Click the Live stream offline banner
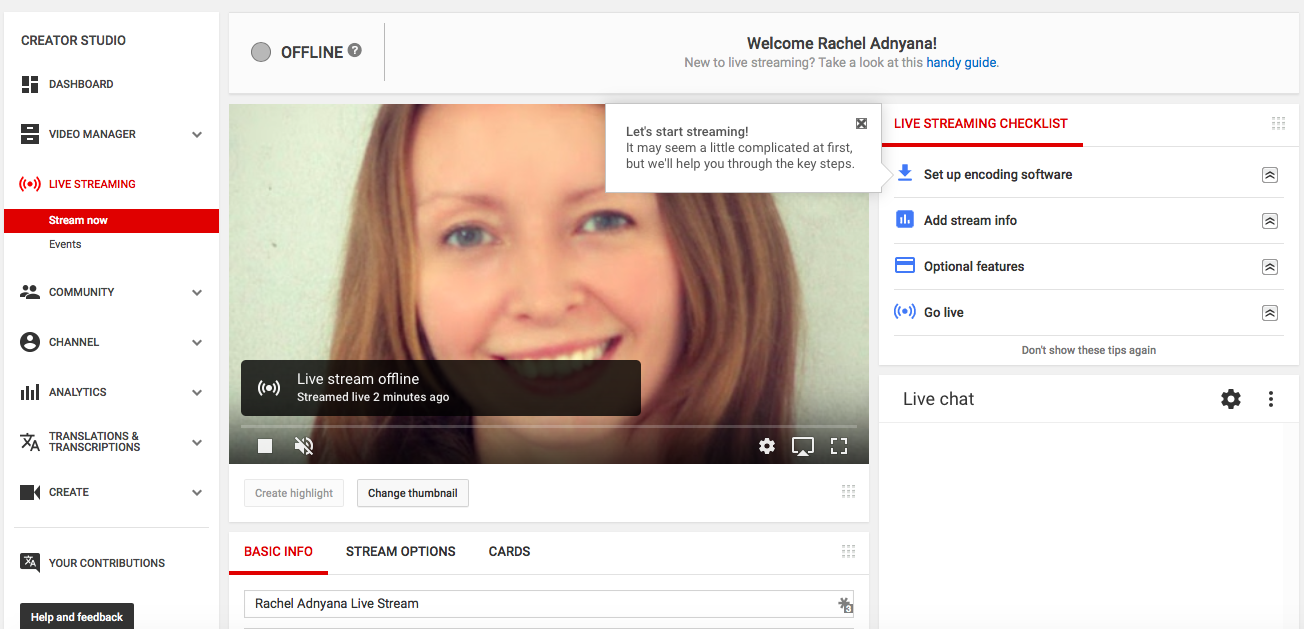The image size is (1304, 629). (x=441, y=388)
